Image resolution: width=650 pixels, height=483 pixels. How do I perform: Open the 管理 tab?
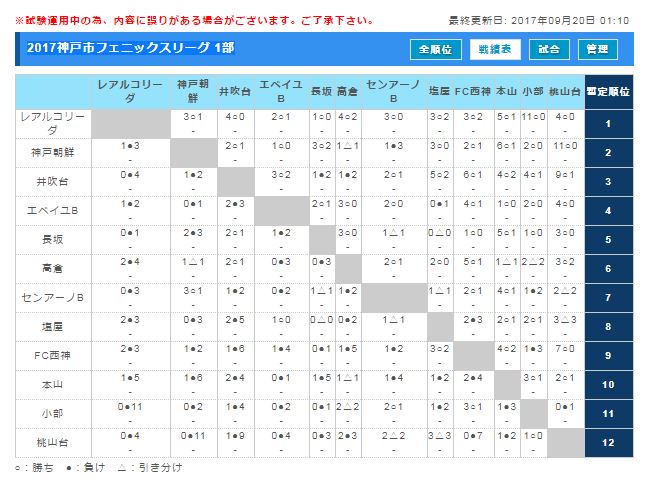(598, 50)
